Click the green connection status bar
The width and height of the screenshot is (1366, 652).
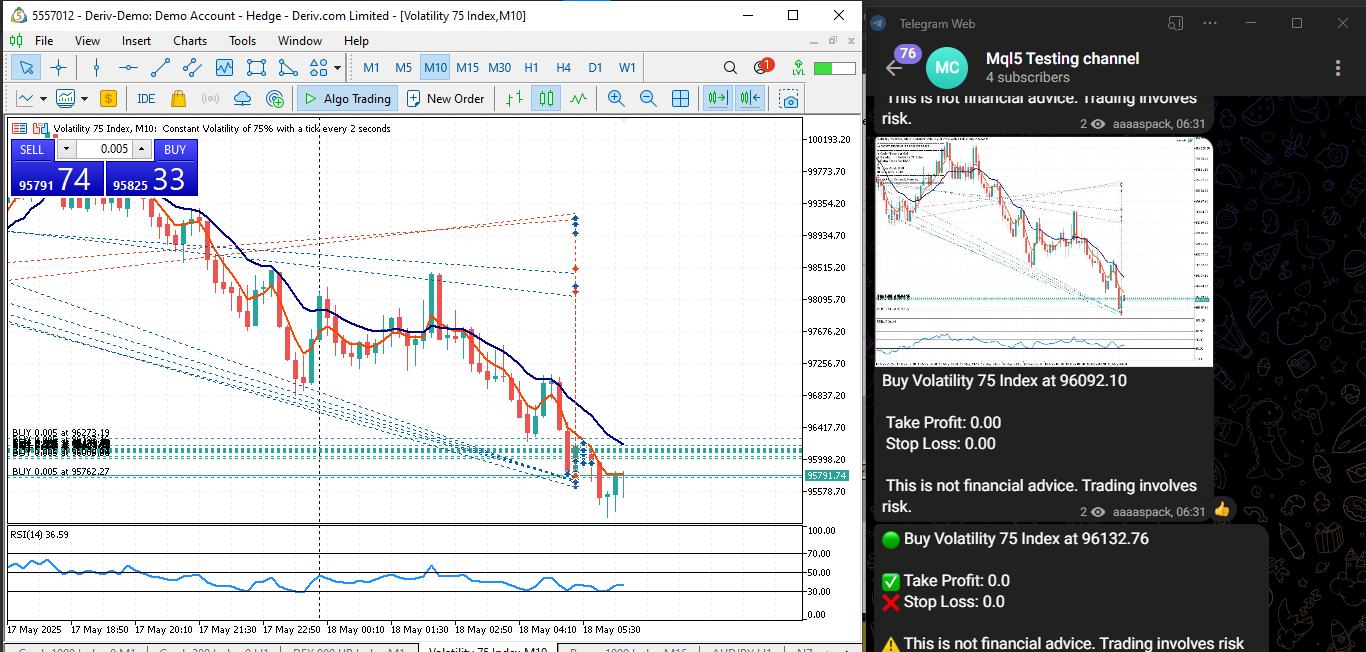pyautogui.click(x=835, y=68)
